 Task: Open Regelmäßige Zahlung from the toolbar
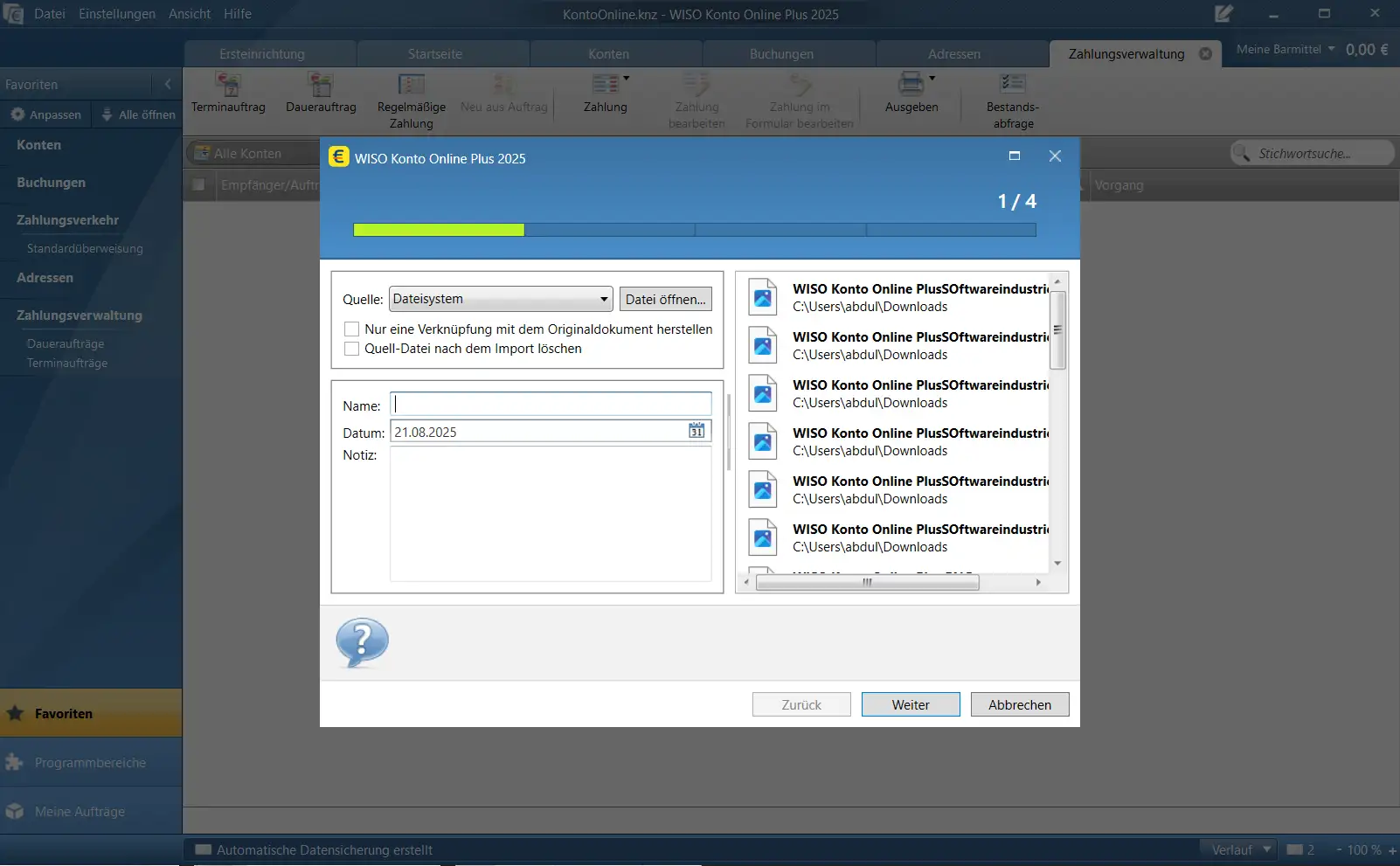click(411, 86)
